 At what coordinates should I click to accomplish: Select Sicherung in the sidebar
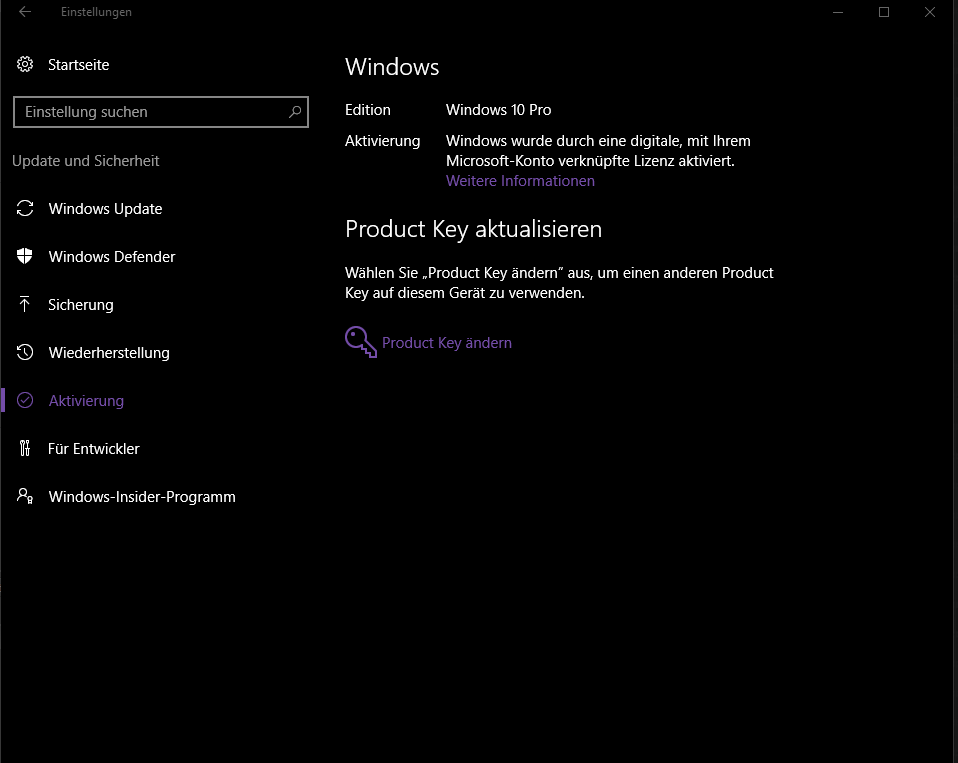pyautogui.click(x=81, y=305)
